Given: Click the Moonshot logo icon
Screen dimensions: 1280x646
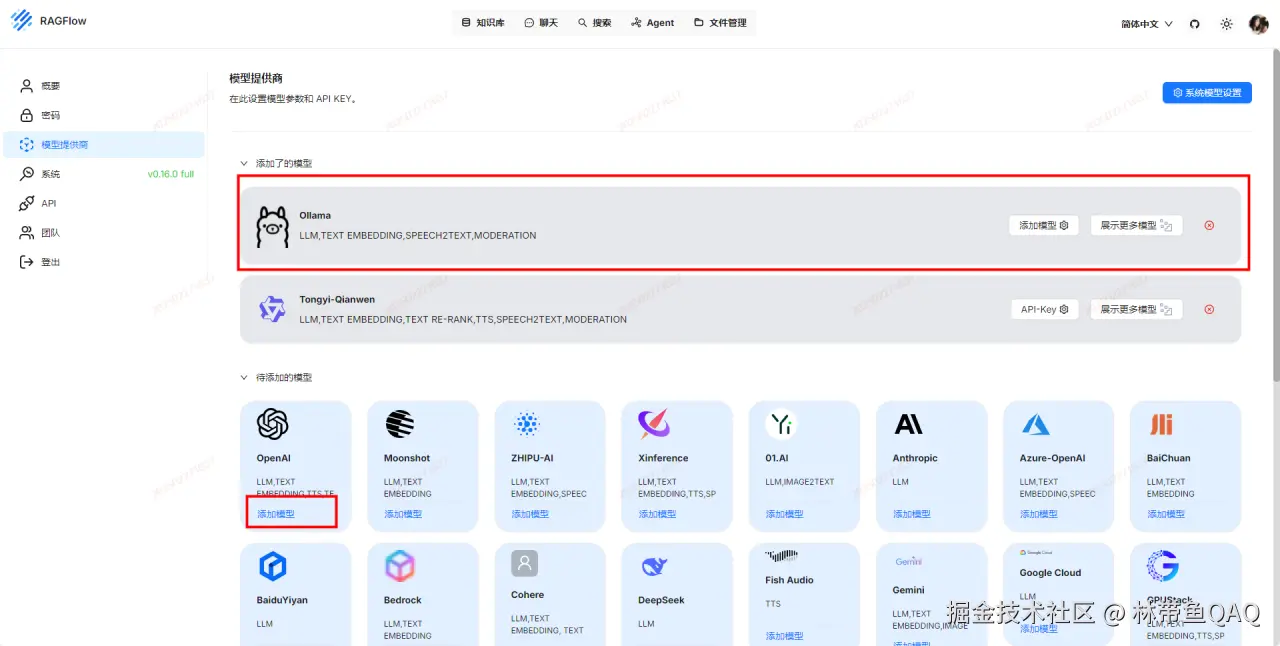Looking at the screenshot, I should [399, 424].
